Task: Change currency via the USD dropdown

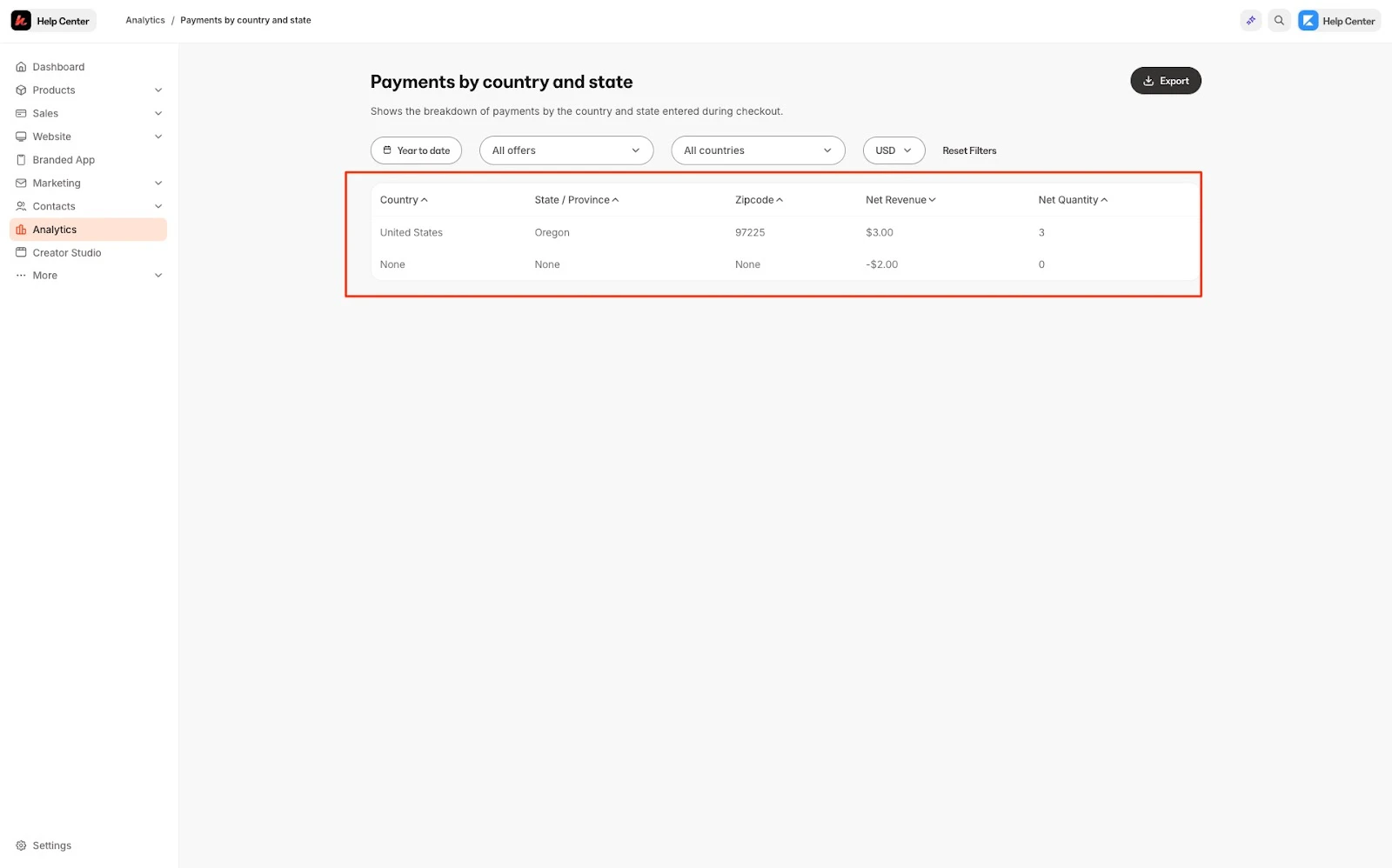Action: tap(893, 150)
